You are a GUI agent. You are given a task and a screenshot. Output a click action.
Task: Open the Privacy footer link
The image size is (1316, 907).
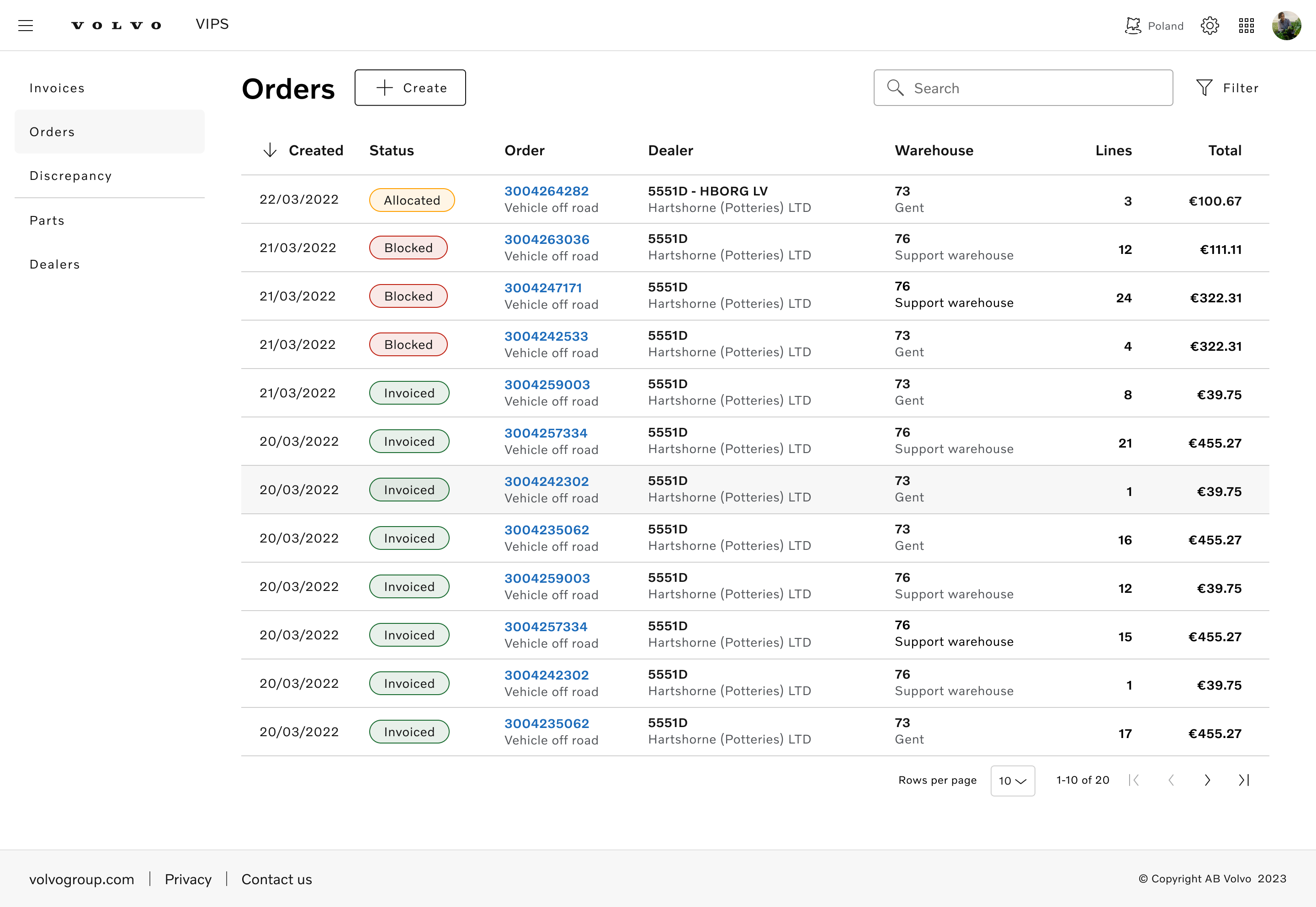[x=188, y=879]
